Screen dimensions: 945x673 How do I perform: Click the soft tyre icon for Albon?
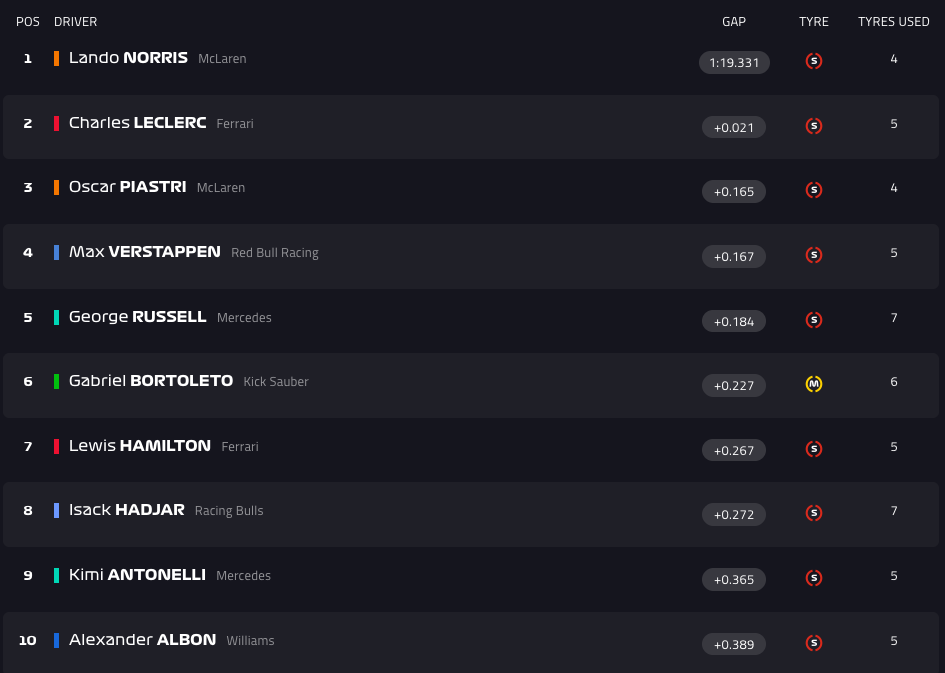pos(814,643)
